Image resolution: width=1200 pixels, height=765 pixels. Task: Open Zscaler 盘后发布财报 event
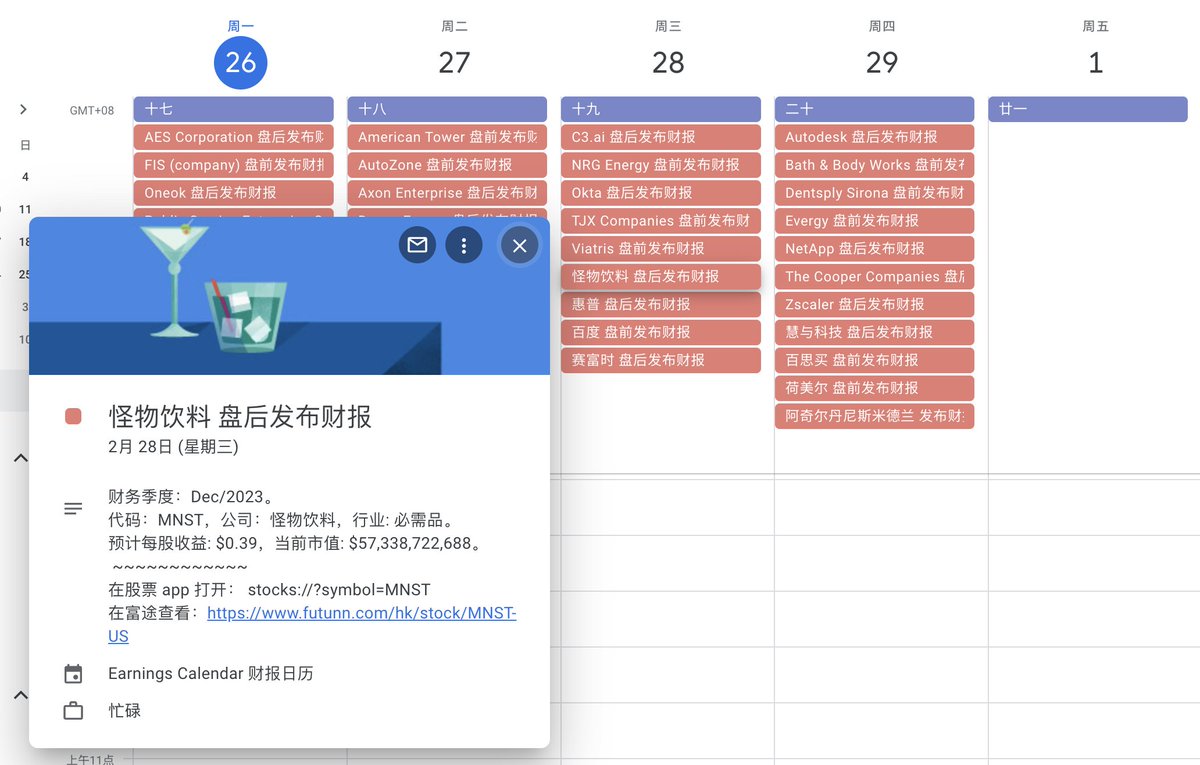pyautogui.click(x=874, y=305)
